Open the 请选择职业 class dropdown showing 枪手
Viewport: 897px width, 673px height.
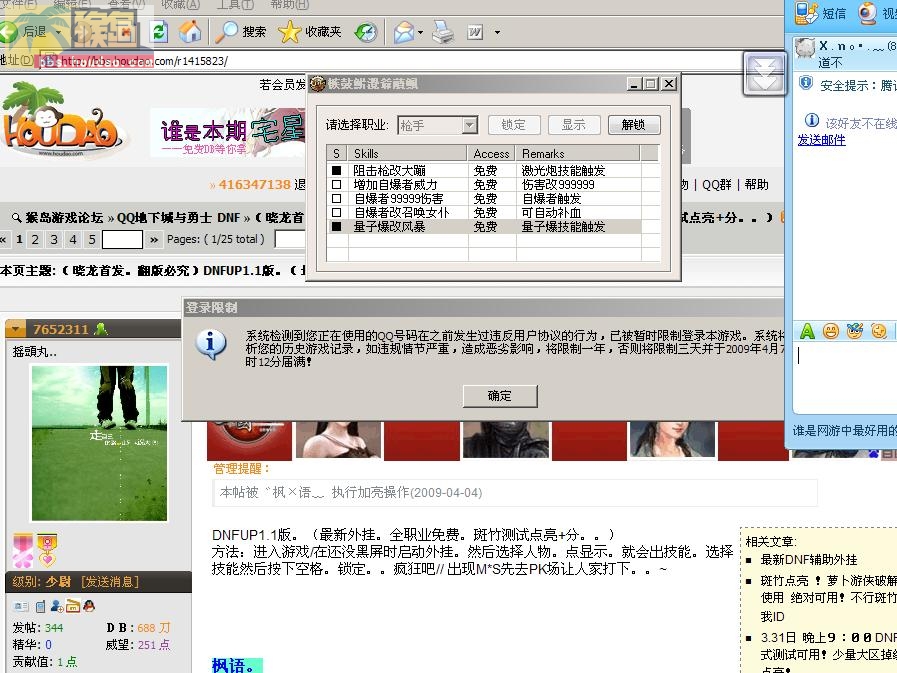438,125
